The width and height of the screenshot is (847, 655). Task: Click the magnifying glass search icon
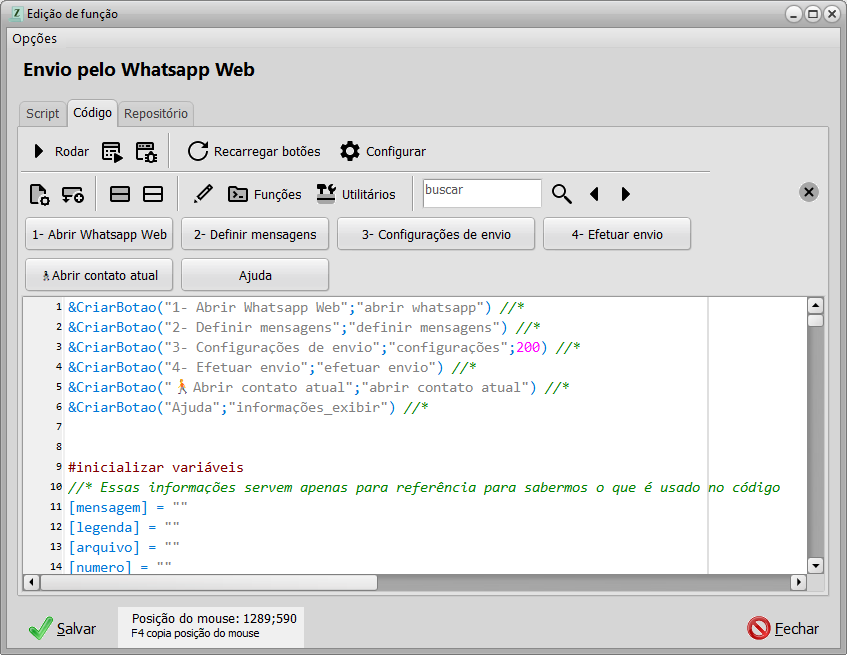pos(562,194)
